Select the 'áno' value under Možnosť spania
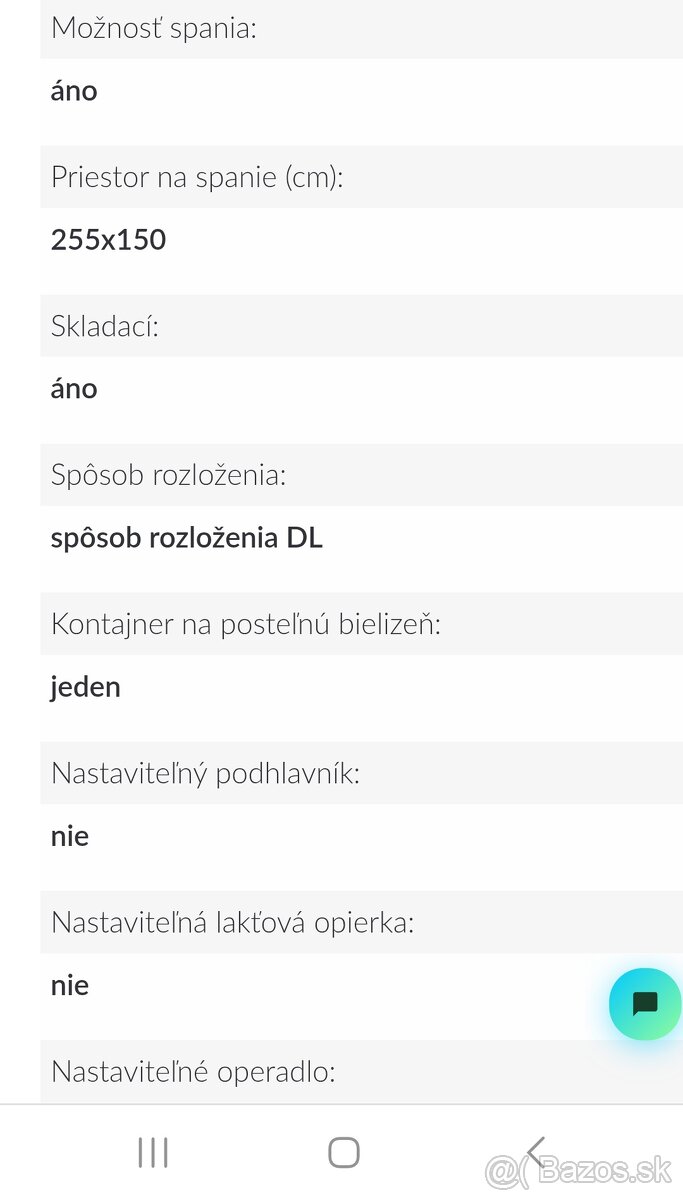 coord(74,91)
